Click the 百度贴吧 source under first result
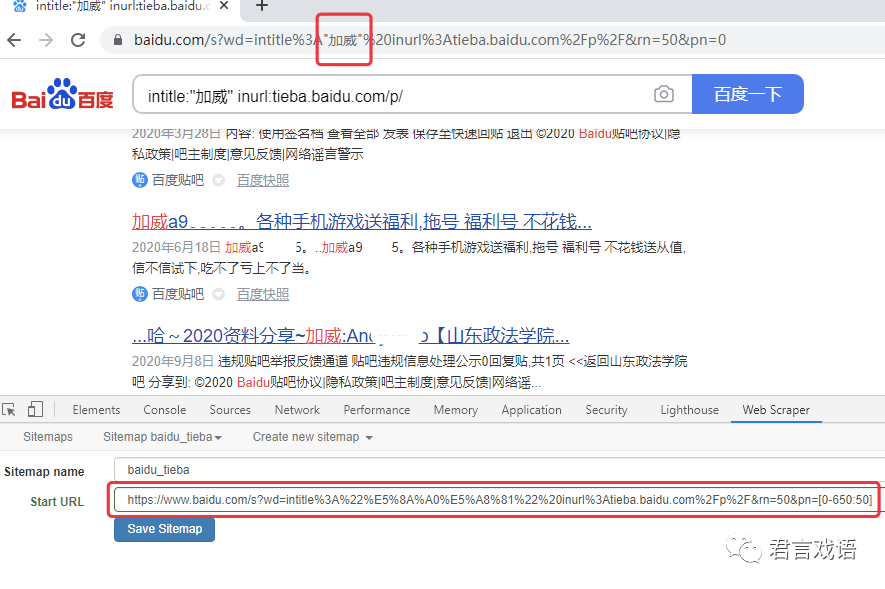Image resolution: width=885 pixels, height=589 pixels. tap(178, 181)
